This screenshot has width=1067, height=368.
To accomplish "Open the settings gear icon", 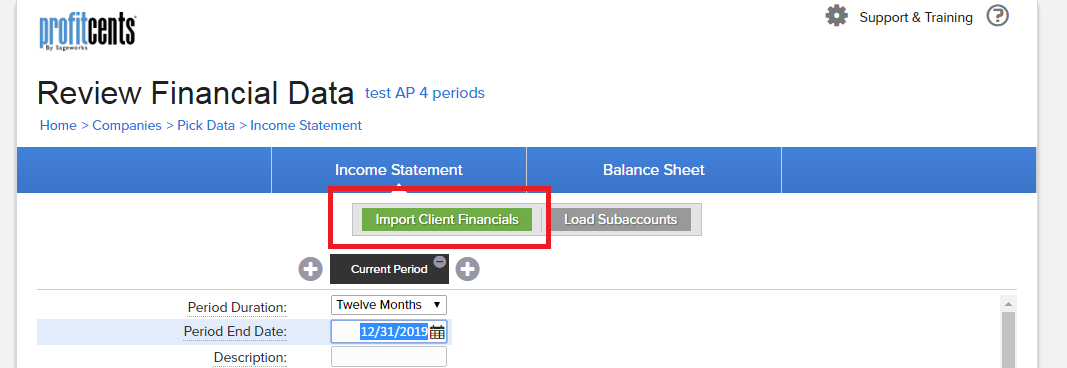I will click(x=836, y=16).
